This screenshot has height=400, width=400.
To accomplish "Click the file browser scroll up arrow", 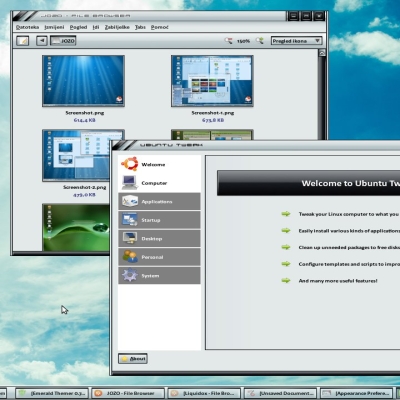I will (322, 53).
